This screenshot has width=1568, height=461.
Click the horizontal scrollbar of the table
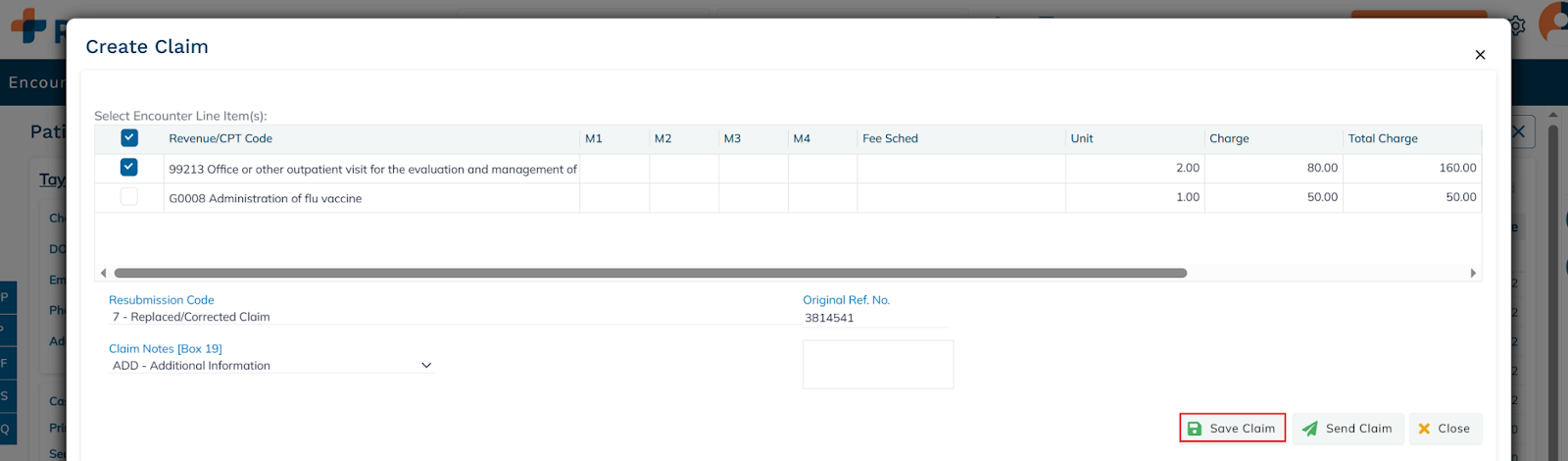click(650, 273)
